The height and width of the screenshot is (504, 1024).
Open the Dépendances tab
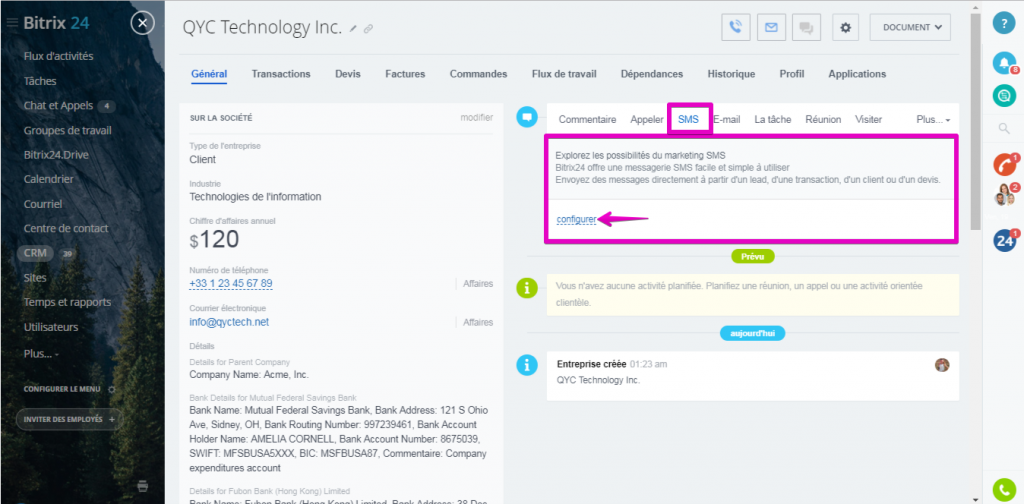tap(652, 74)
